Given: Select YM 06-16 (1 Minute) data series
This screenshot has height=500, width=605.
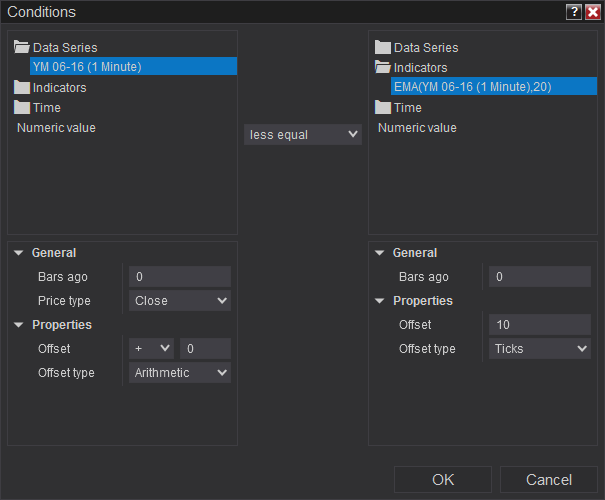Looking at the screenshot, I should tap(87, 67).
